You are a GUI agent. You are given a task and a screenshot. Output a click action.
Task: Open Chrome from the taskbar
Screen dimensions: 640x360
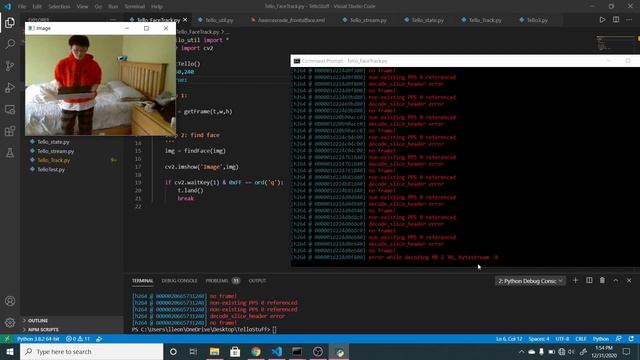point(256,351)
